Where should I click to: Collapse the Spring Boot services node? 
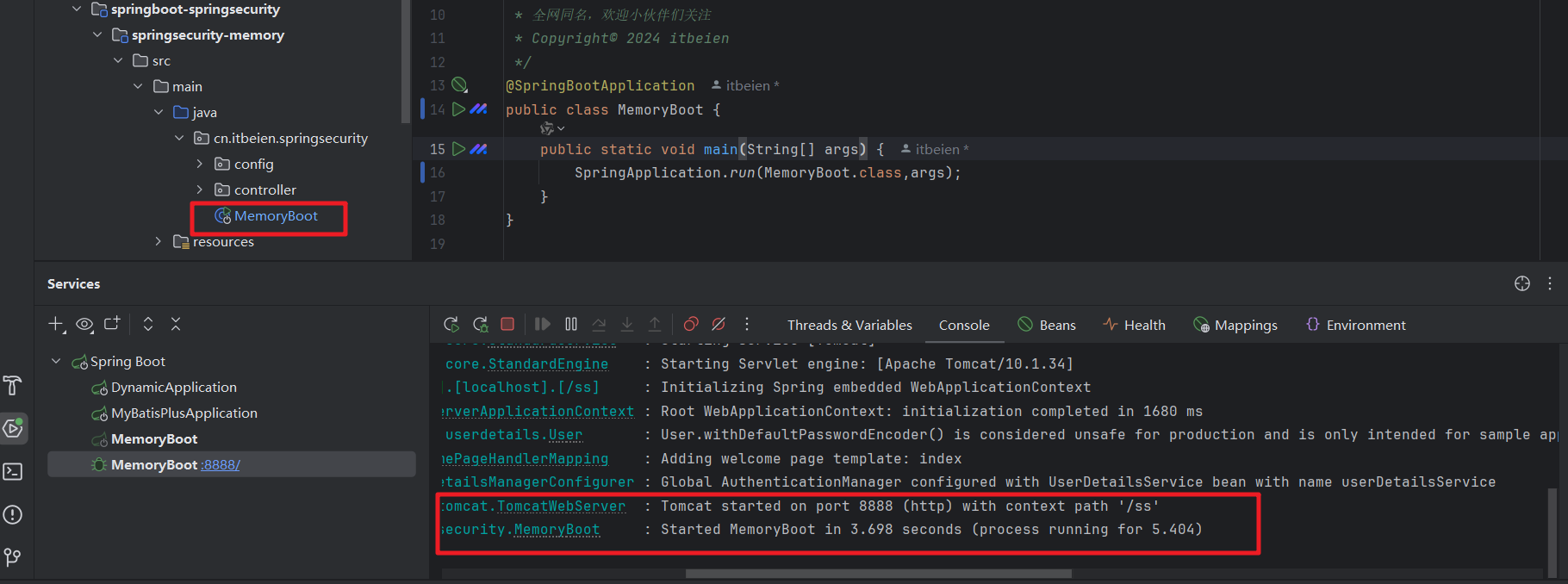click(56, 361)
